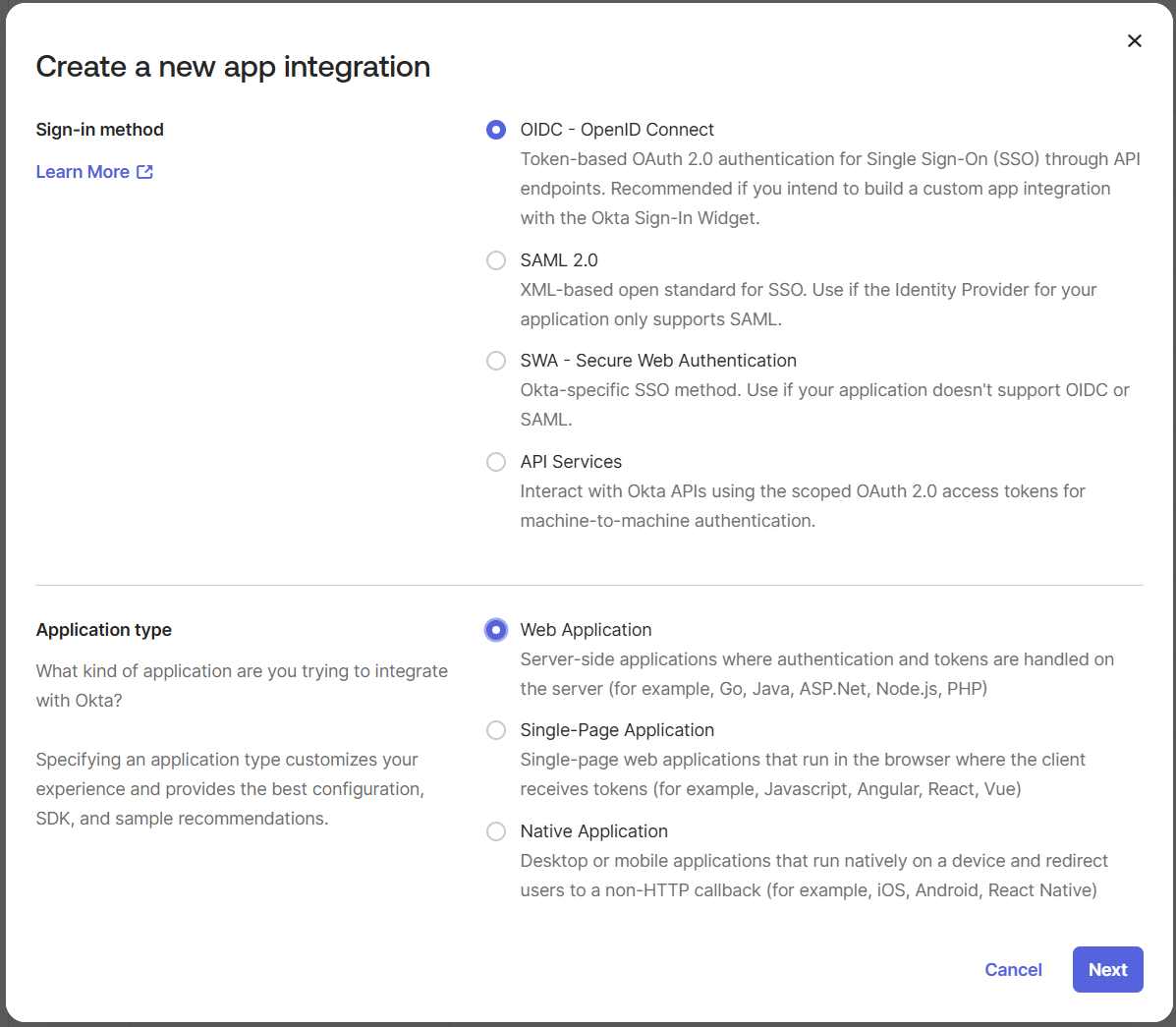Open the Learn More link
This screenshot has width=1176, height=1027.
click(x=83, y=172)
